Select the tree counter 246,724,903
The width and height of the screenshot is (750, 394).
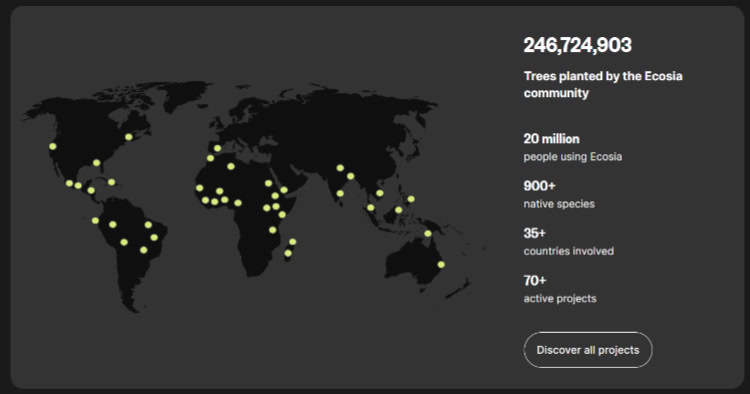coord(577,45)
